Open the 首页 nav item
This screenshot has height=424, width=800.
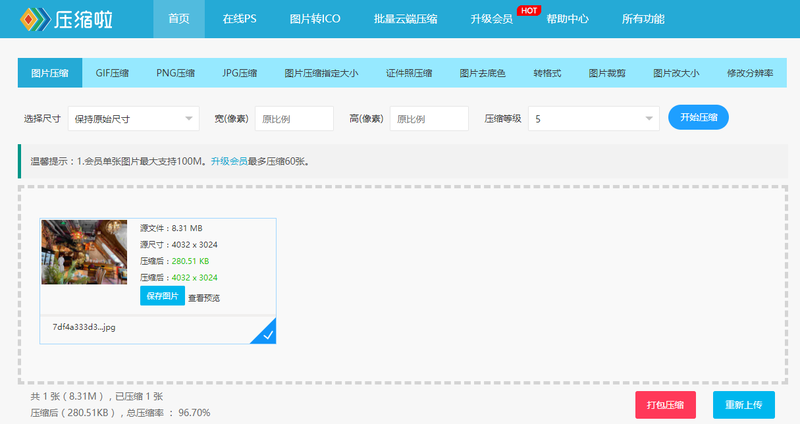pos(179,19)
